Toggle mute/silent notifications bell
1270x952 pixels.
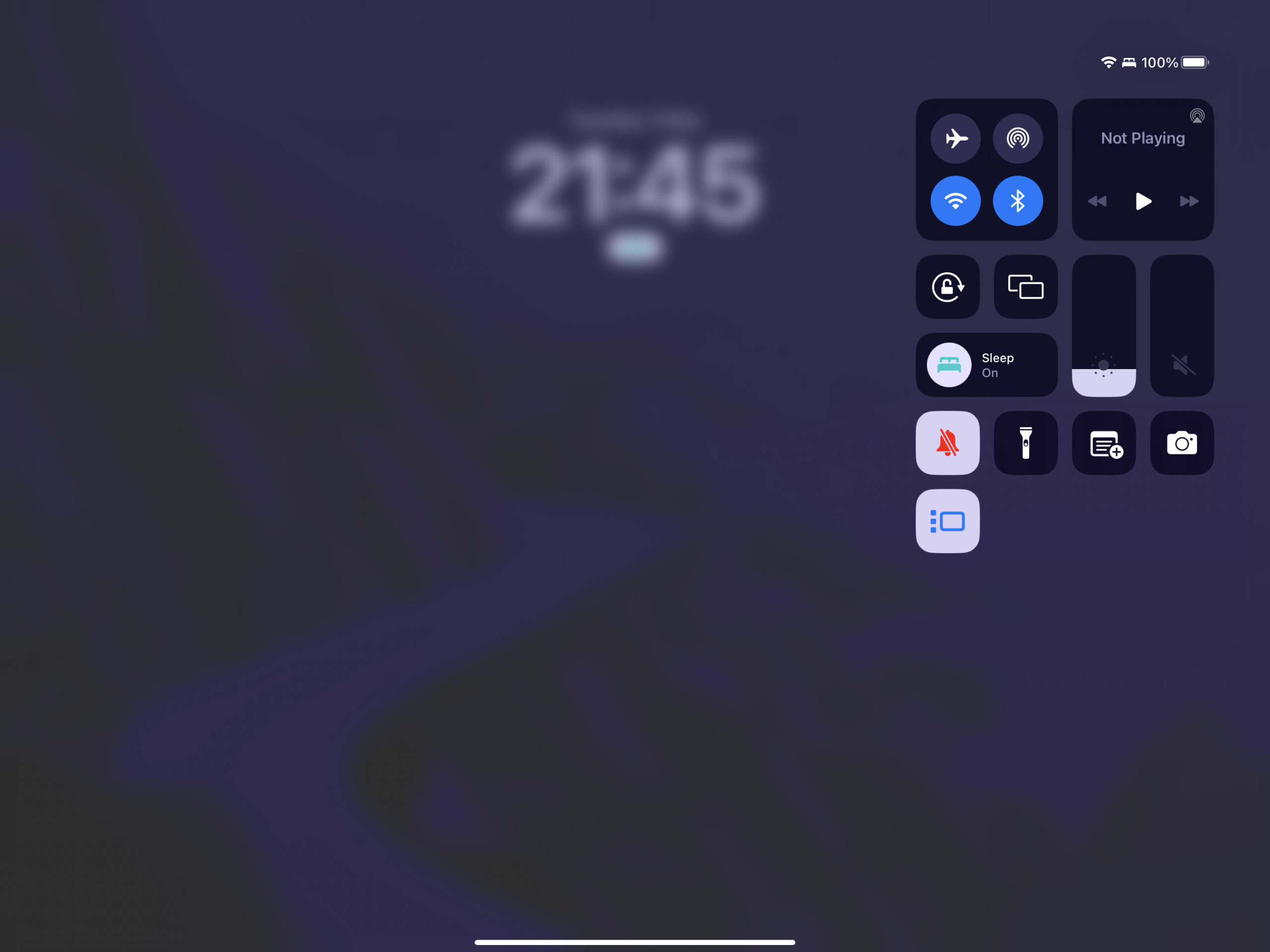(x=948, y=443)
